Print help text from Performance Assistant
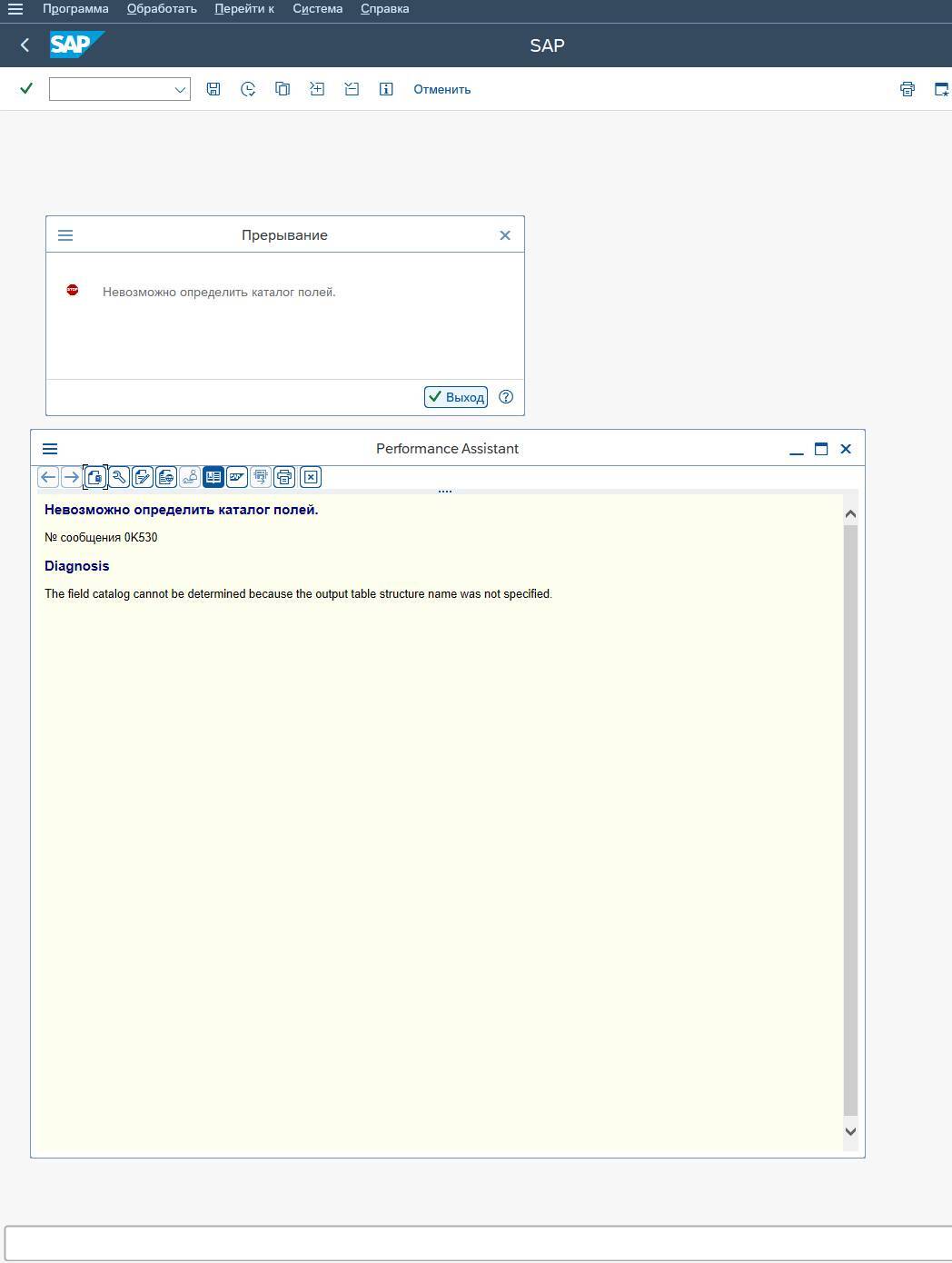The height and width of the screenshot is (1263, 952). tap(284, 477)
